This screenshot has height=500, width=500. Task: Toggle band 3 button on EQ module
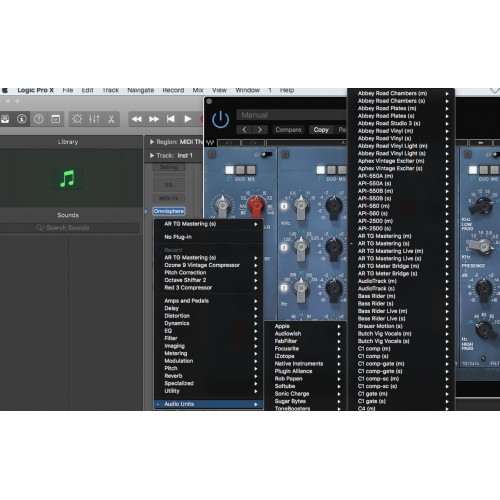click(284, 247)
